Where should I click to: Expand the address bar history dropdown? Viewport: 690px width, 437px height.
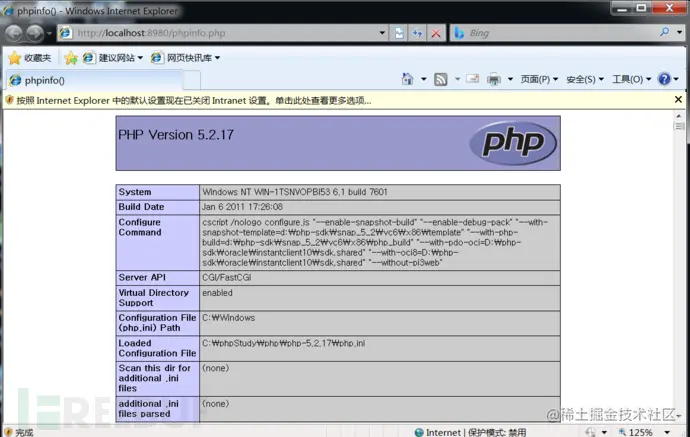382,33
